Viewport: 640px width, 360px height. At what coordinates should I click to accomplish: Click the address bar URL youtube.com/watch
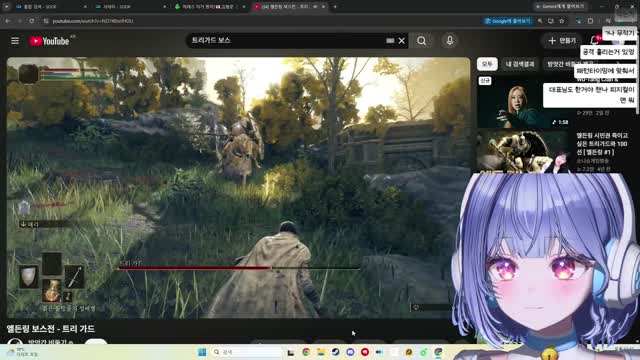click(x=93, y=21)
